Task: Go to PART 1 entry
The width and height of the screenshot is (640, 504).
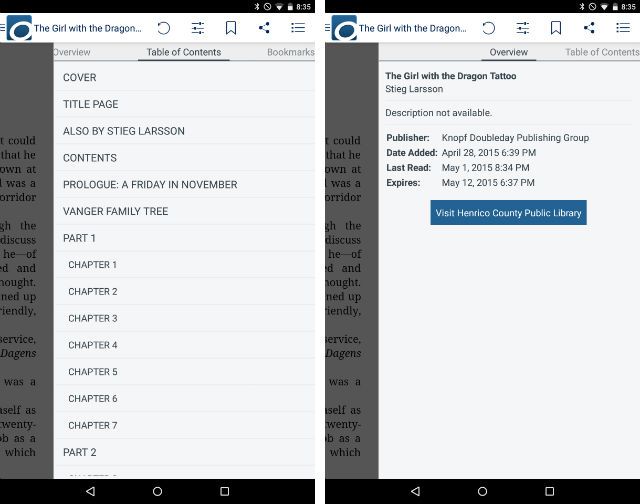Action: click(x=184, y=238)
